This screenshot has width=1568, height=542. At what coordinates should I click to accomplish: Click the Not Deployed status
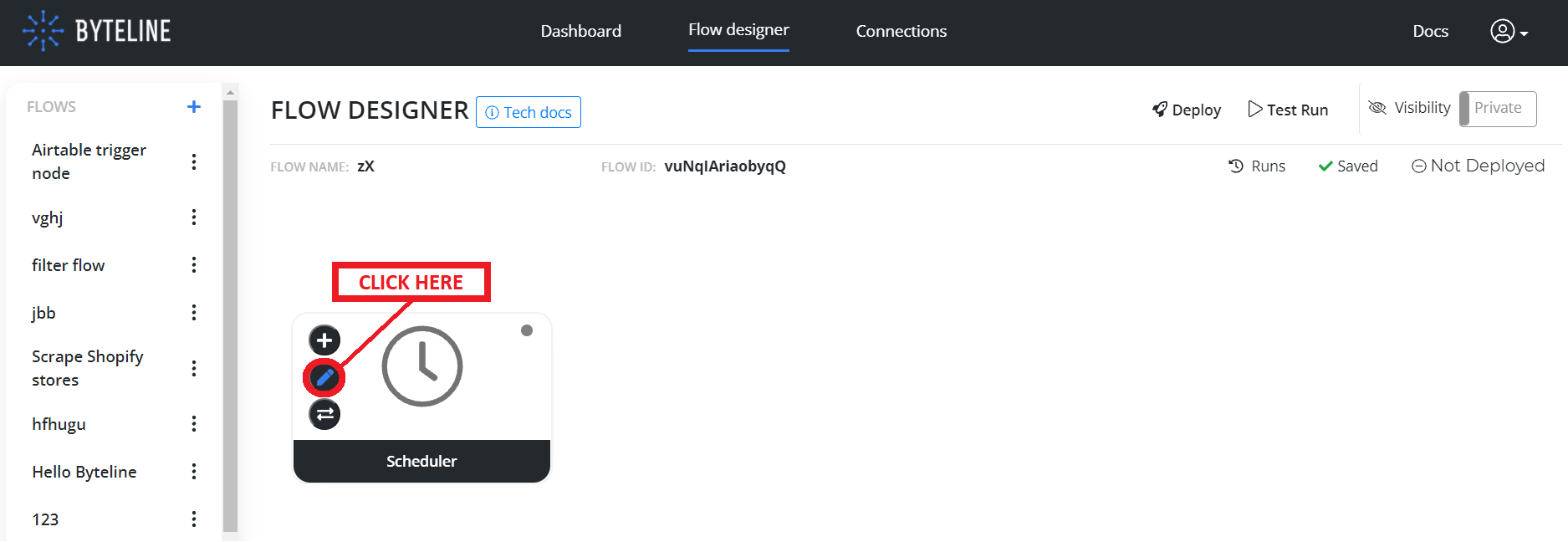[x=1478, y=166]
